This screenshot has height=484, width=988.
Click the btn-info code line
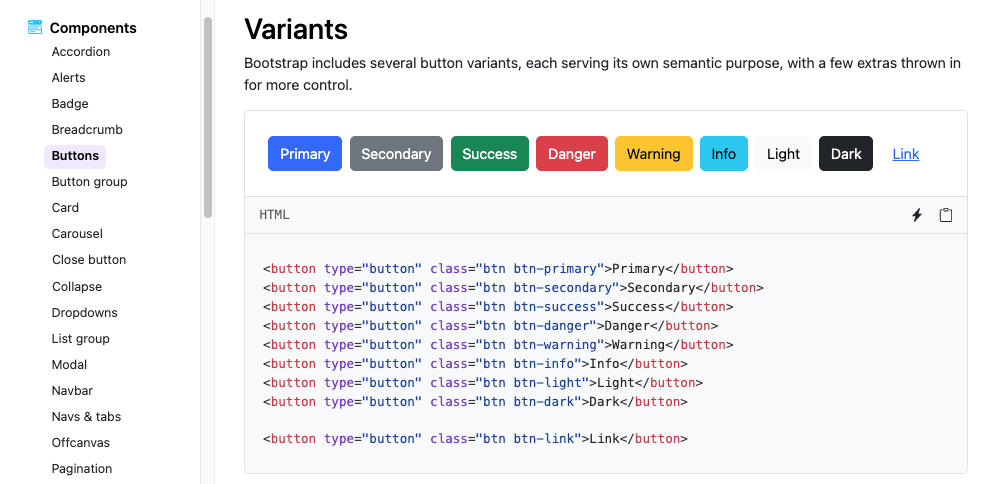[x=475, y=364]
